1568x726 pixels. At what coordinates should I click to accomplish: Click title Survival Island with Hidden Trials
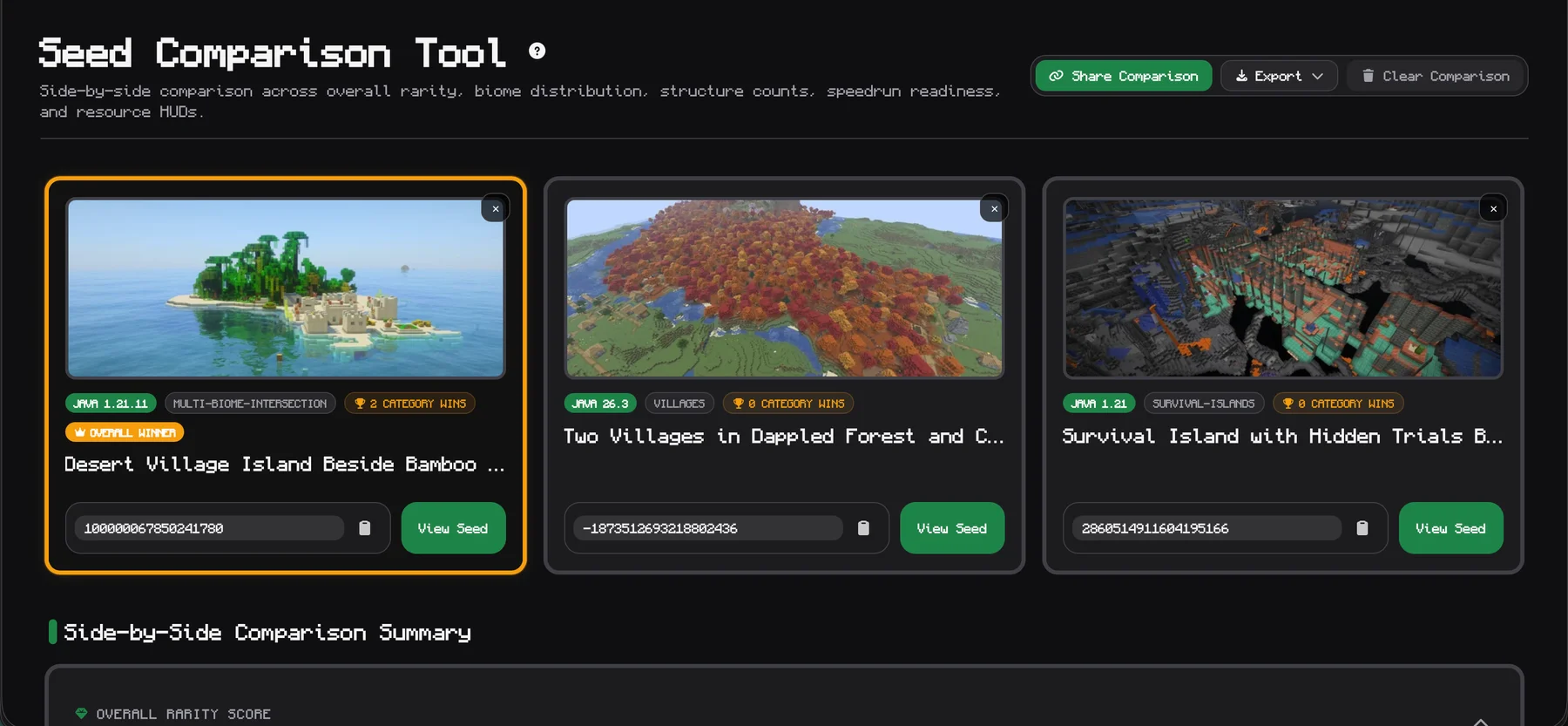[1282, 437]
